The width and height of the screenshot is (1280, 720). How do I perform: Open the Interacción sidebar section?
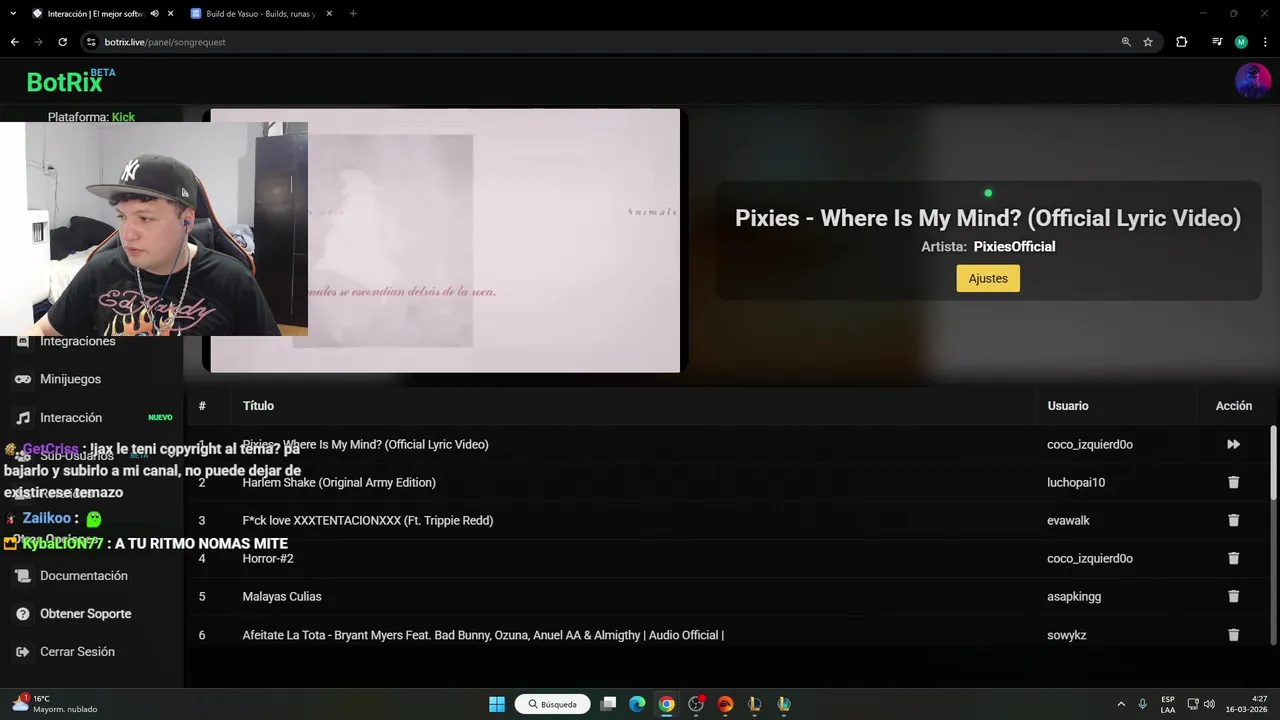pyautogui.click(x=71, y=417)
